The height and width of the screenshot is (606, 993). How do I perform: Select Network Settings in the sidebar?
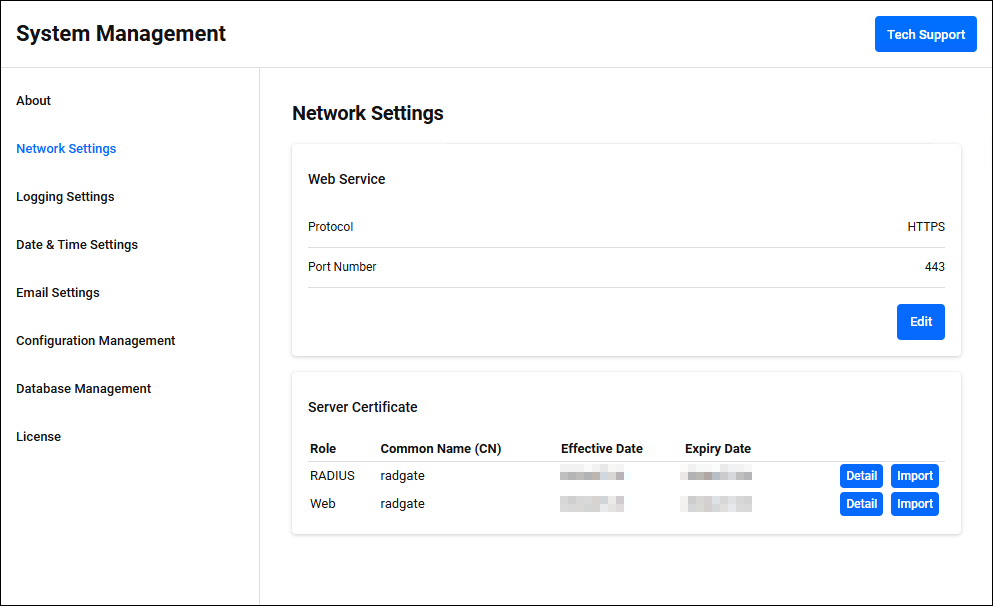(66, 149)
